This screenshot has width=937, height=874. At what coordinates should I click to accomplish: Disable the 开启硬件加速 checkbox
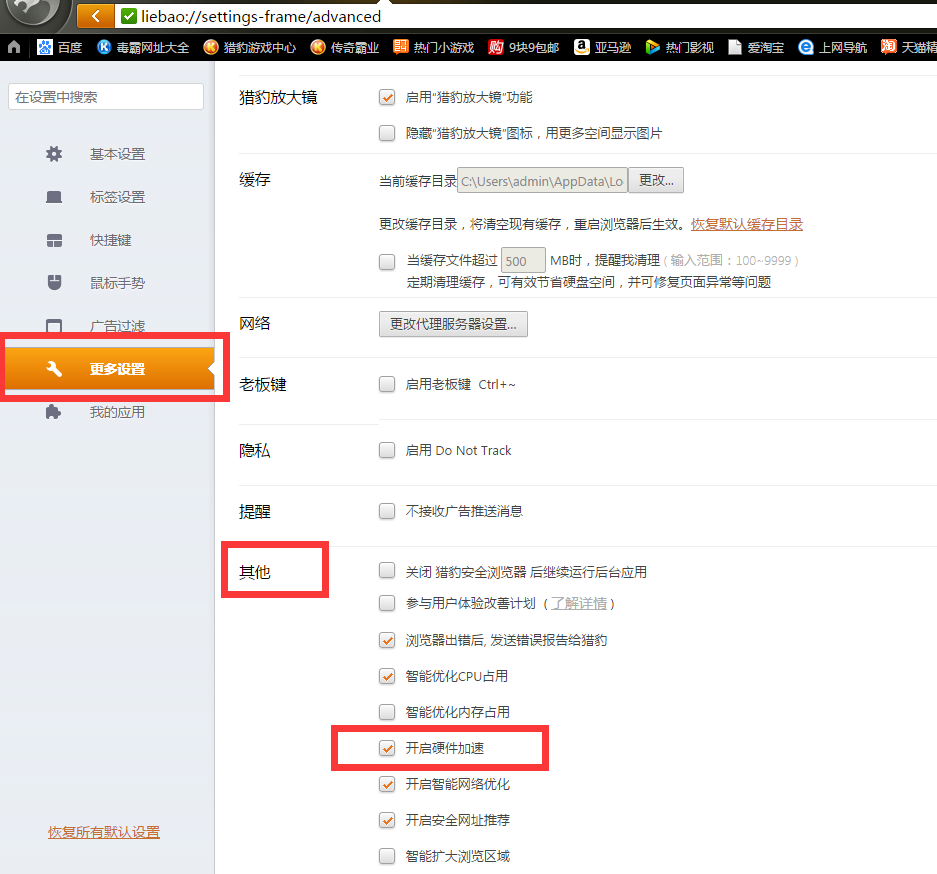click(387, 748)
